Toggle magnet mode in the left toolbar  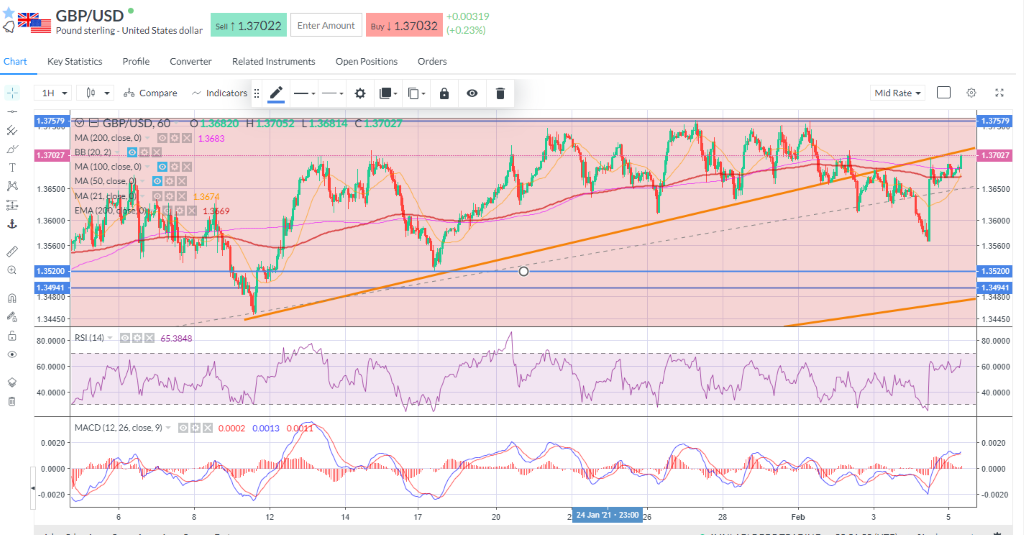coord(12,298)
